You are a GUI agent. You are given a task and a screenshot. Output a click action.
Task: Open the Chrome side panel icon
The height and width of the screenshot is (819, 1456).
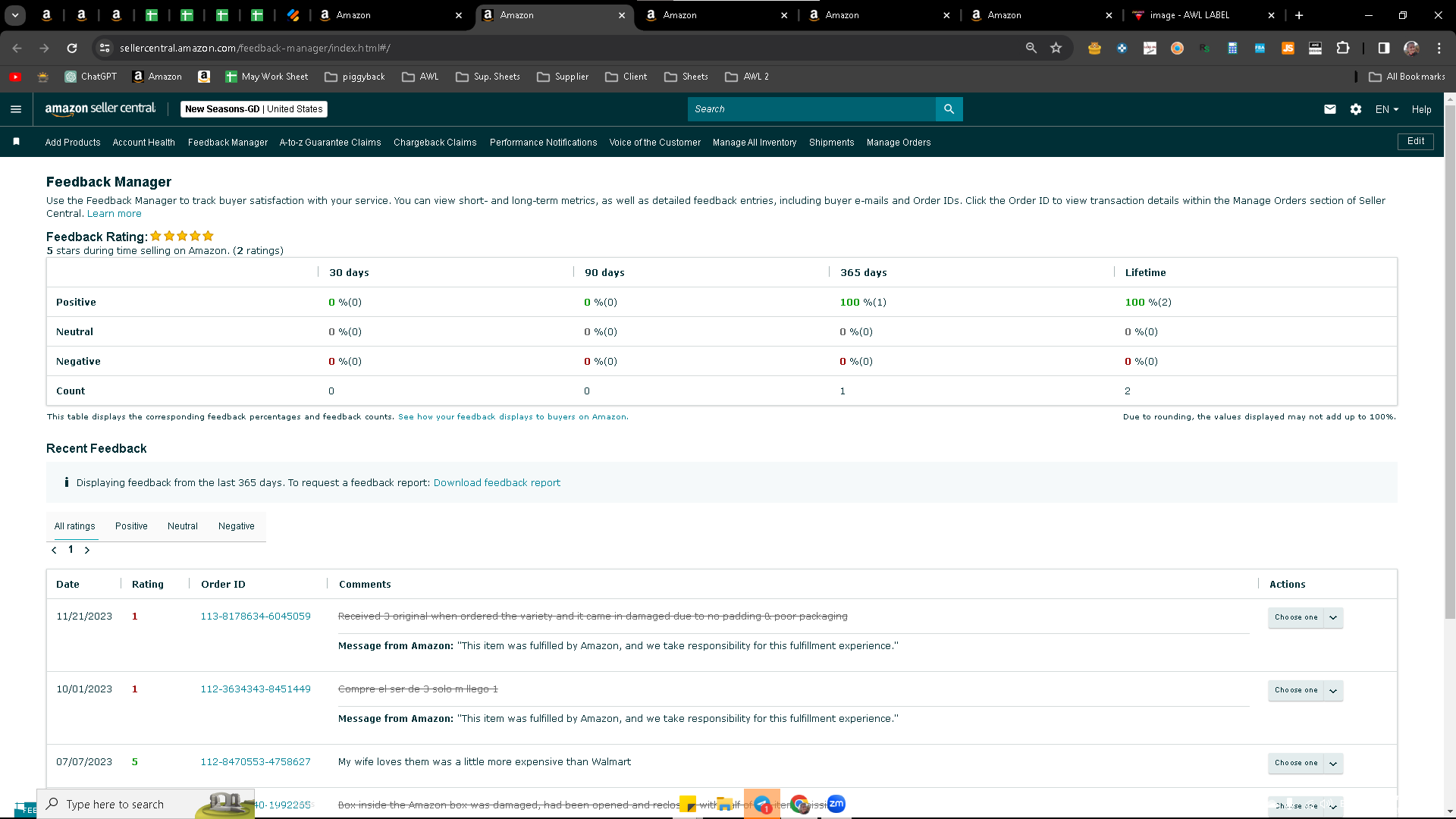tap(1384, 48)
